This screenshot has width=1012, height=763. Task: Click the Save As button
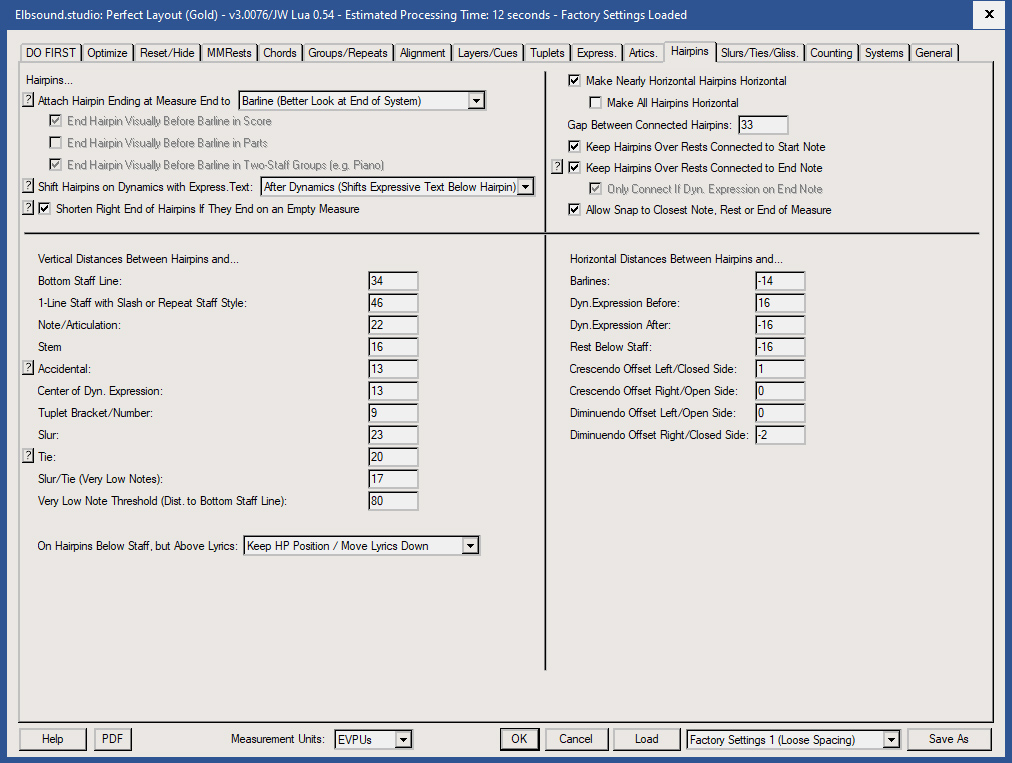coord(948,739)
